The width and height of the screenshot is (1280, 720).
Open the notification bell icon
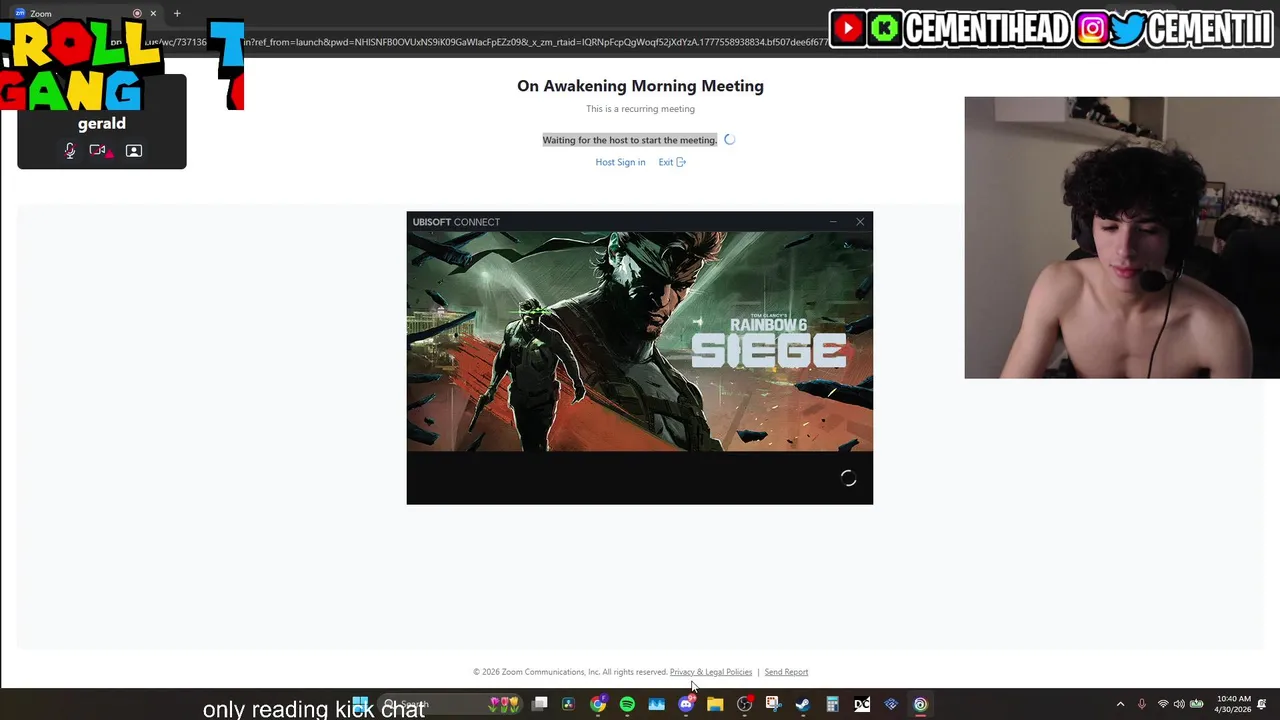1262,704
